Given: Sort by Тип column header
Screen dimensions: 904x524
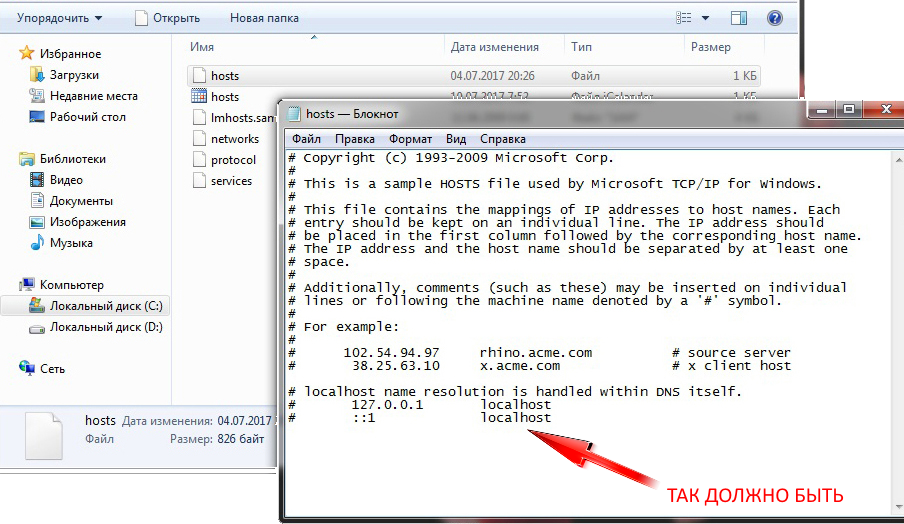Looking at the screenshot, I should click(x=581, y=47).
